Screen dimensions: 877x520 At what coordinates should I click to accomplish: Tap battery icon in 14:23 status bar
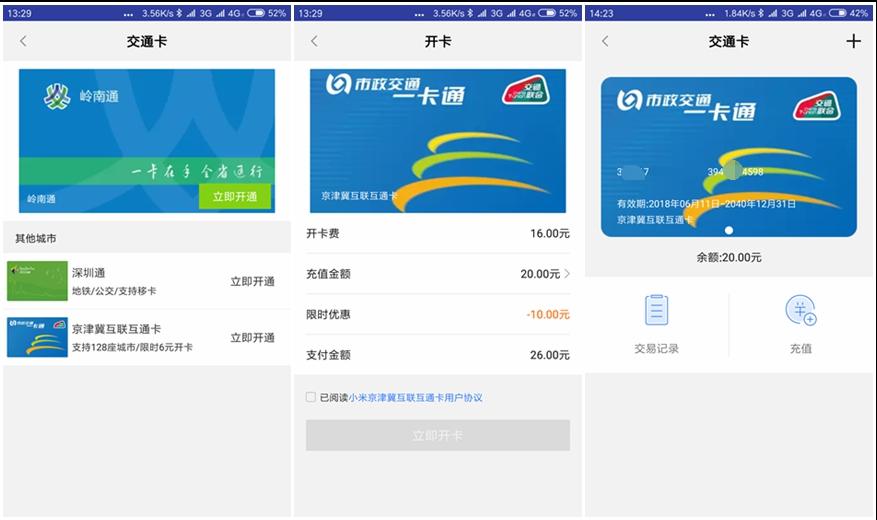pos(837,13)
